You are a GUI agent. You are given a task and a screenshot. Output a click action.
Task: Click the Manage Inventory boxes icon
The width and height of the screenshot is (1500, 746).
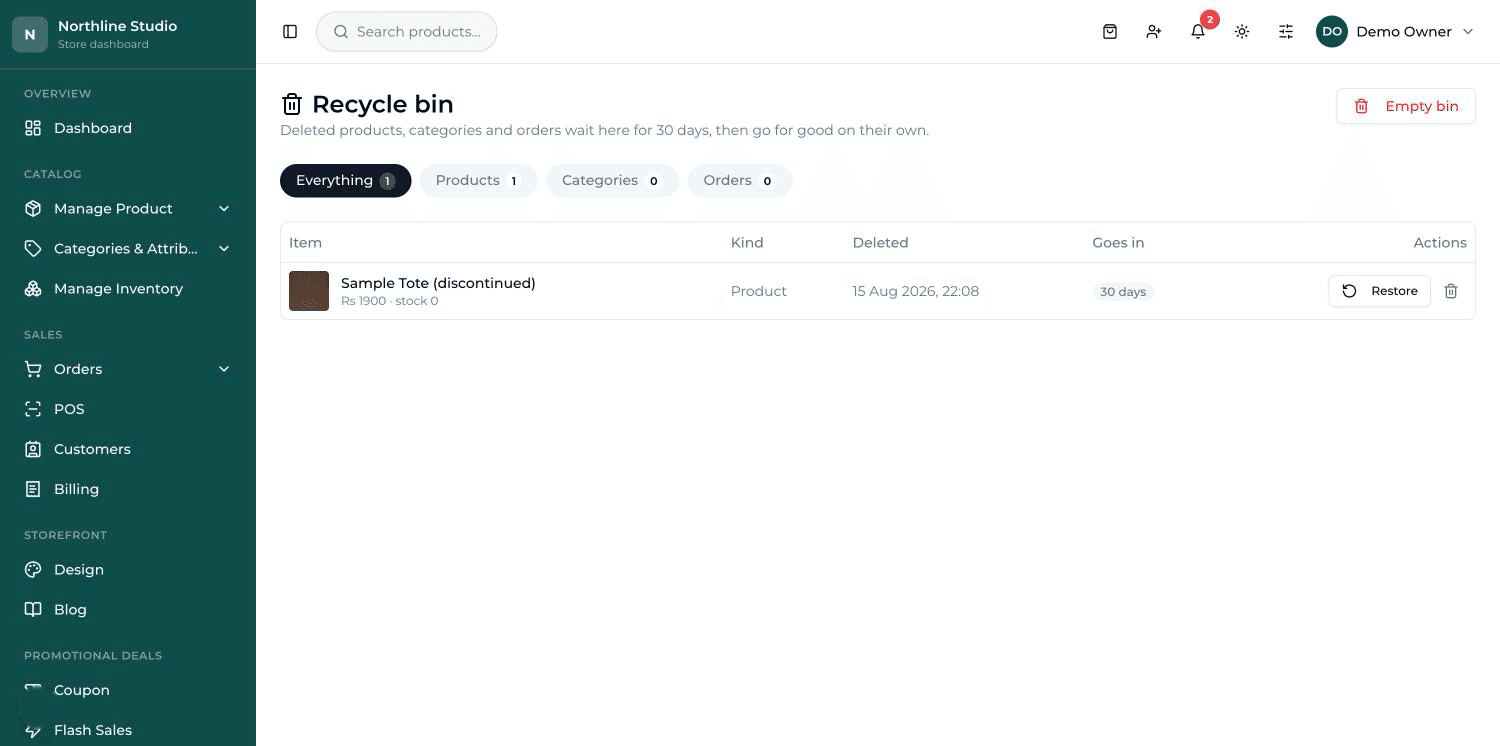pyautogui.click(x=33, y=289)
